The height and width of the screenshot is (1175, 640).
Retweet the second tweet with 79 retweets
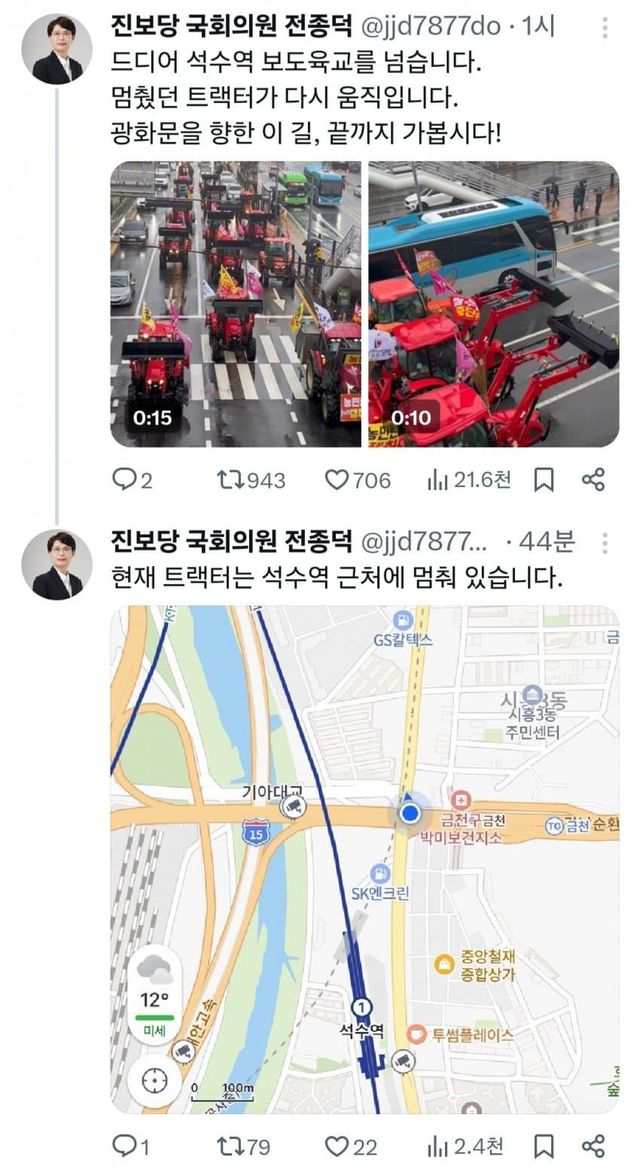click(x=244, y=1146)
